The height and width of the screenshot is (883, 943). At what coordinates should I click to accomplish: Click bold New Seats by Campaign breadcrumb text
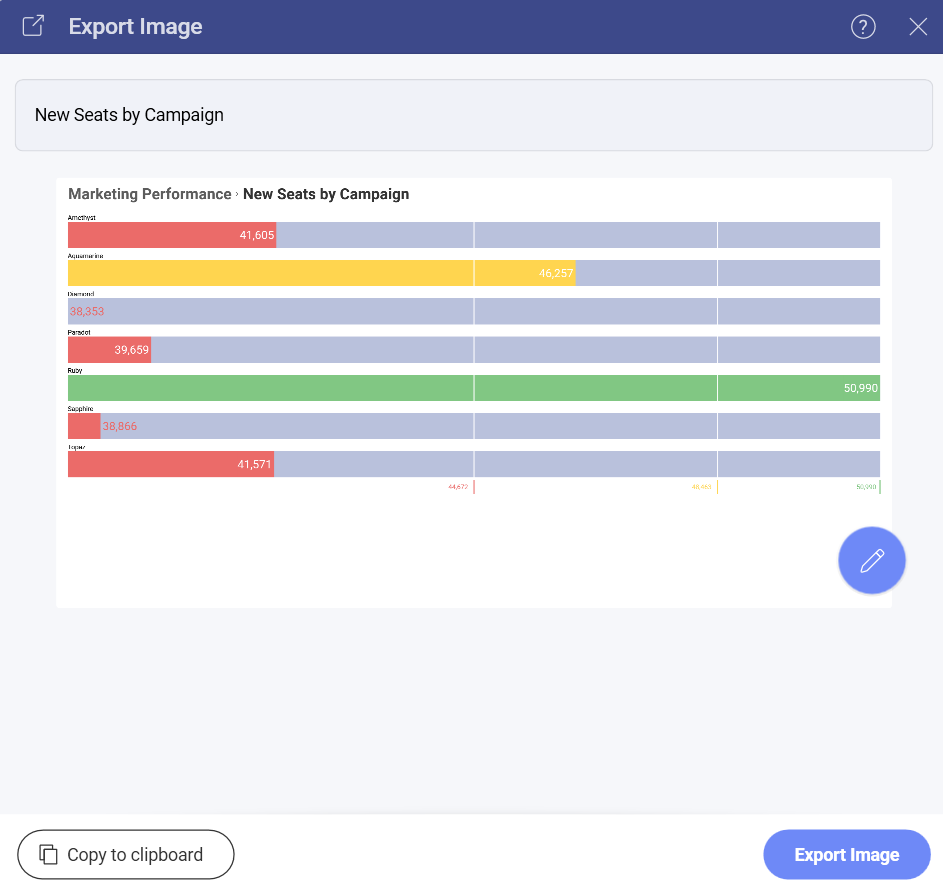pyautogui.click(x=326, y=194)
